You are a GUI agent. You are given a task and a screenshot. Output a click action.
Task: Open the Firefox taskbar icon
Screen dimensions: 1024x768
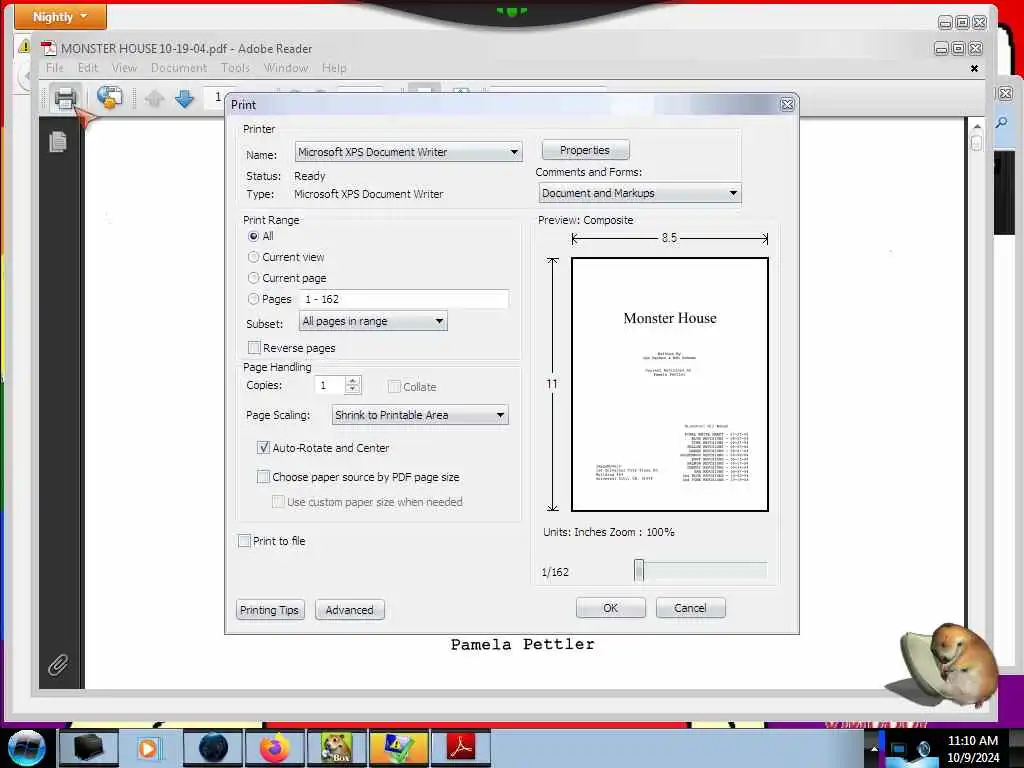275,748
